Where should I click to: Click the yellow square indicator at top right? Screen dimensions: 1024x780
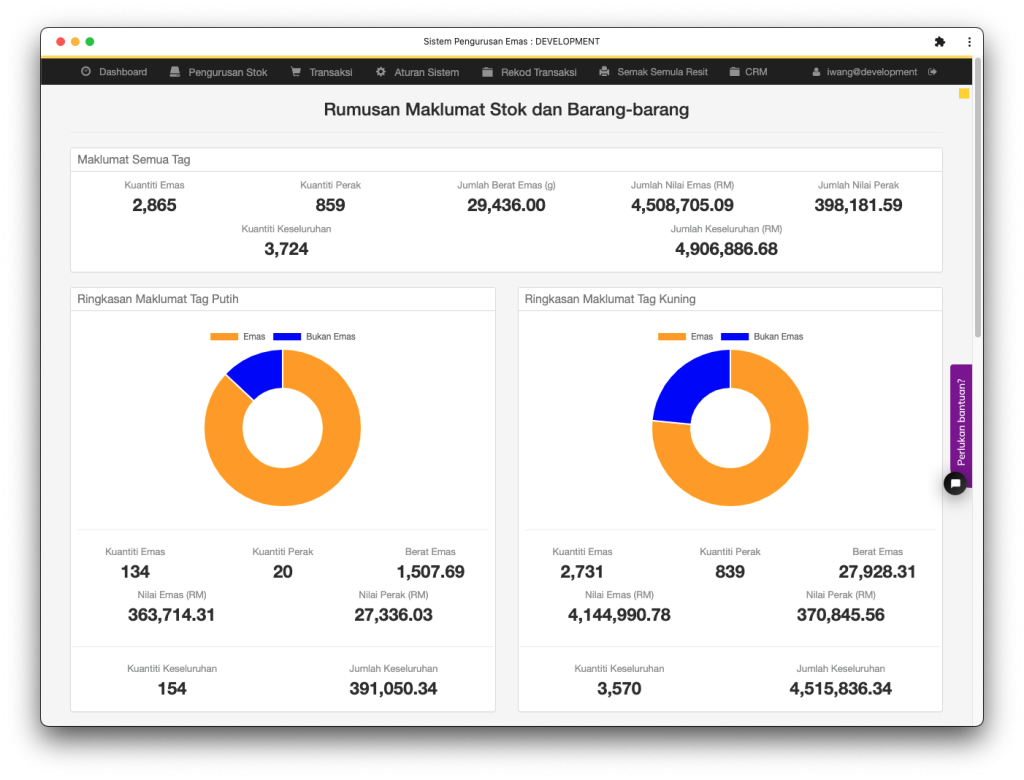[x=964, y=94]
